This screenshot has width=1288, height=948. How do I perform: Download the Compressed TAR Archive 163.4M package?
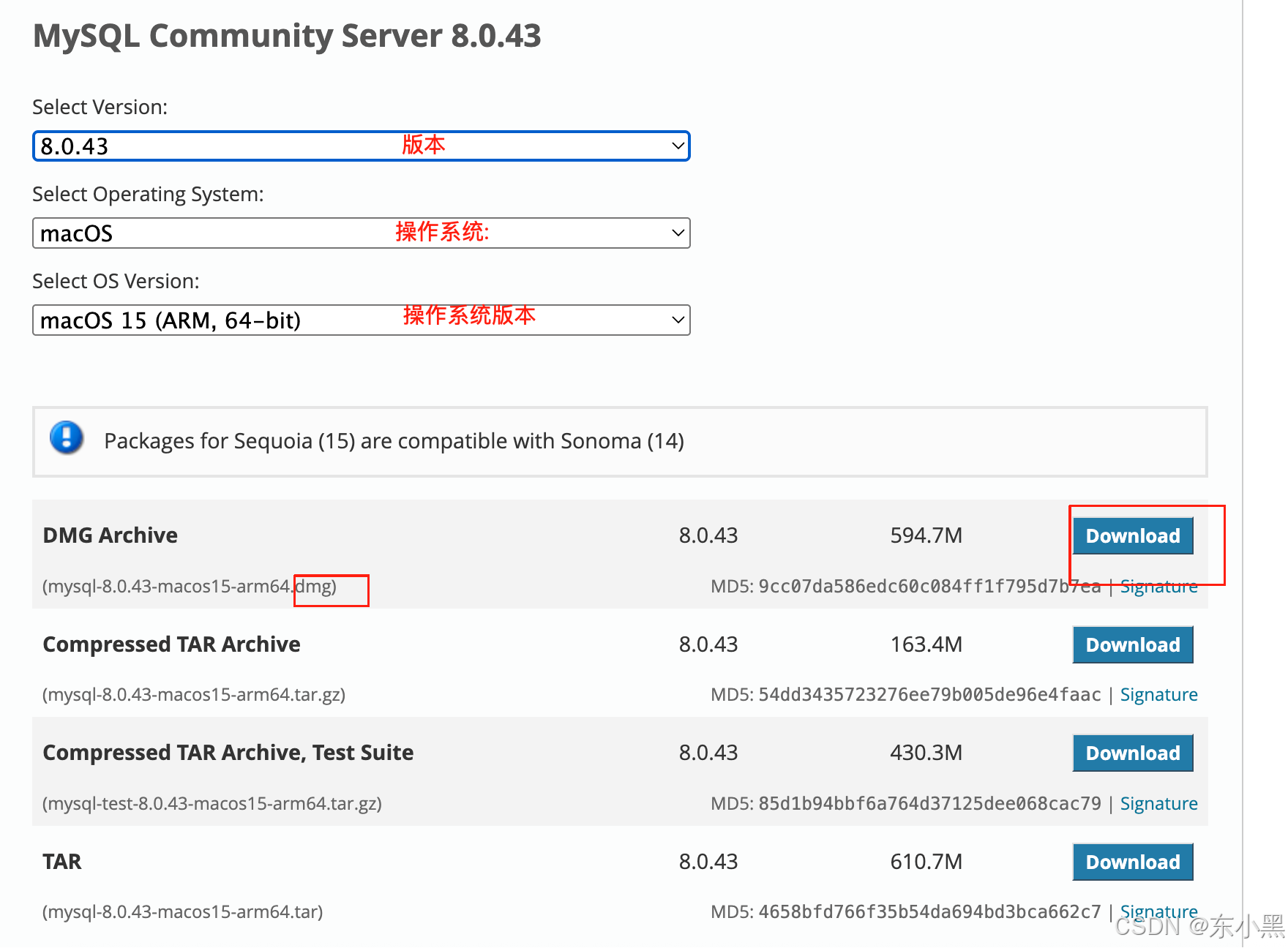click(x=1133, y=644)
